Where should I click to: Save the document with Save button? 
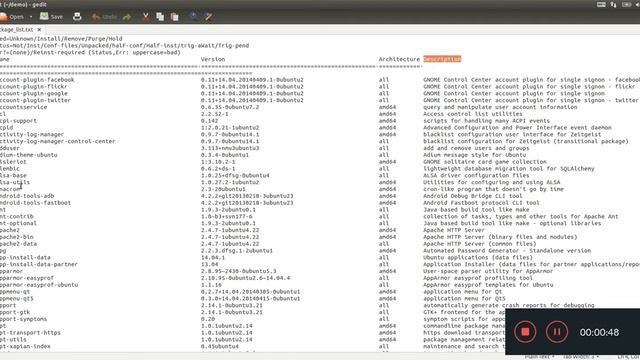pos(51,17)
